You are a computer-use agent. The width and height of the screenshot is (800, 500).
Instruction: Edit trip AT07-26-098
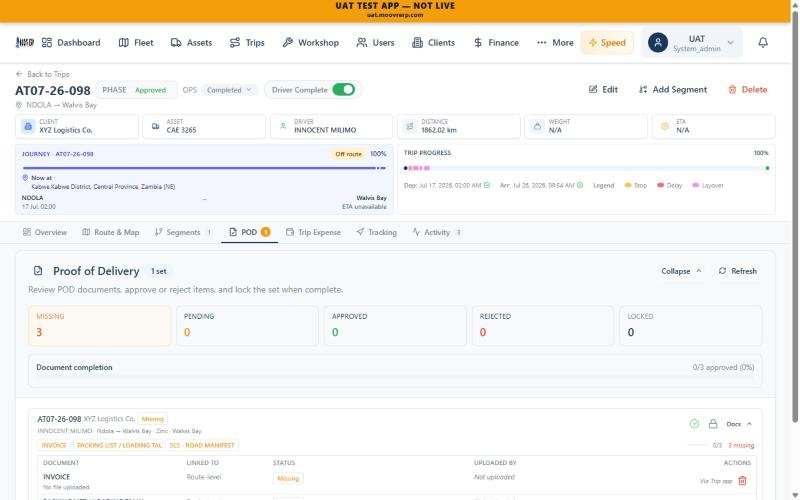[x=603, y=90]
